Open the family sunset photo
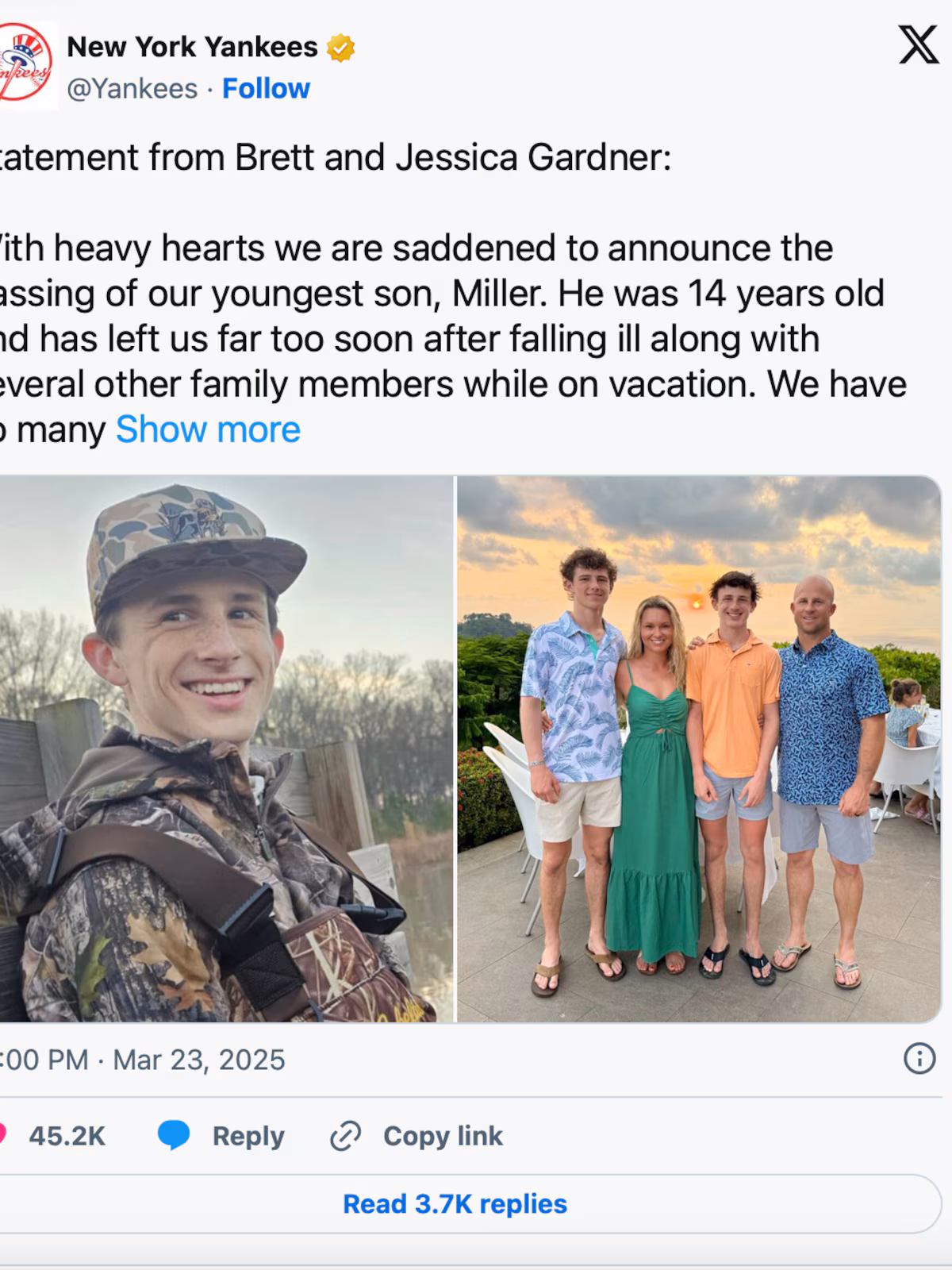The height and width of the screenshot is (1270, 952). tap(699, 749)
